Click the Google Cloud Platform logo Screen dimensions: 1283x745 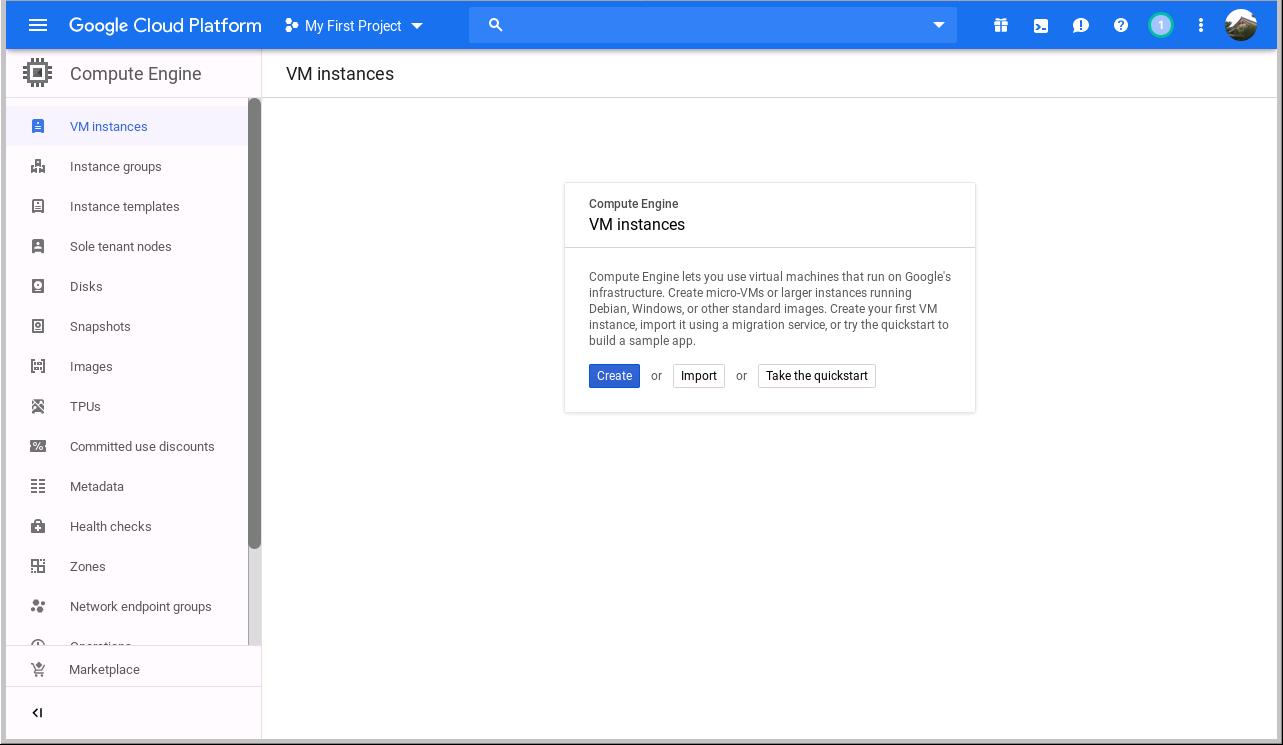click(165, 25)
